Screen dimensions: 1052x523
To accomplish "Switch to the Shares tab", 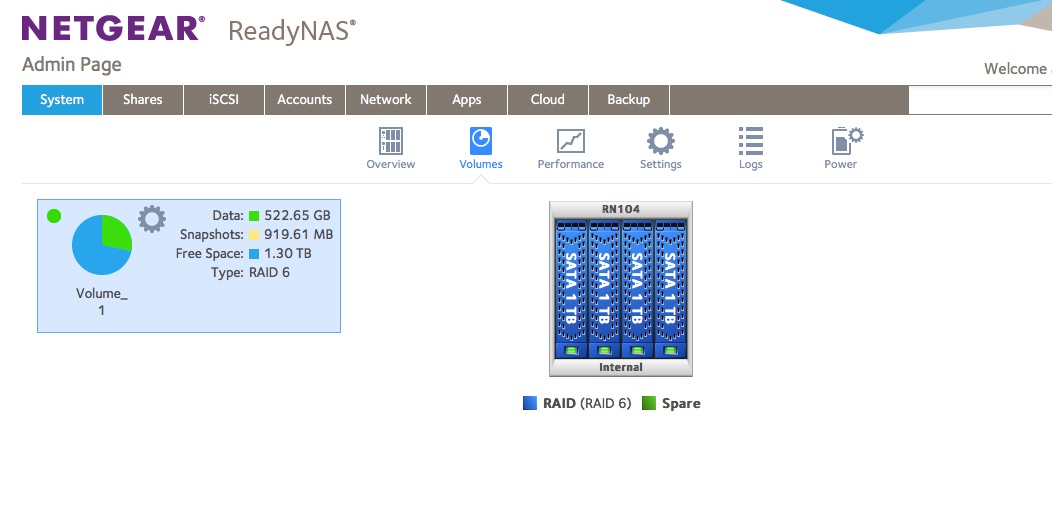I will (x=143, y=100).
